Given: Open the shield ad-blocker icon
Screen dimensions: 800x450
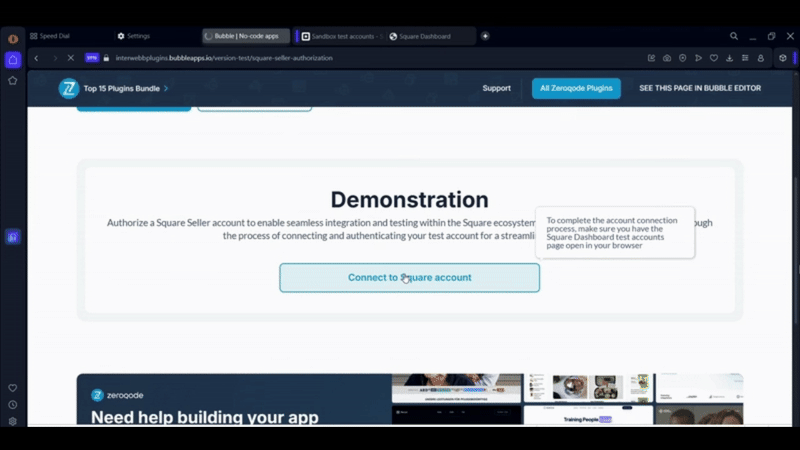Looking at the screenshot, I should click(683, 58).
